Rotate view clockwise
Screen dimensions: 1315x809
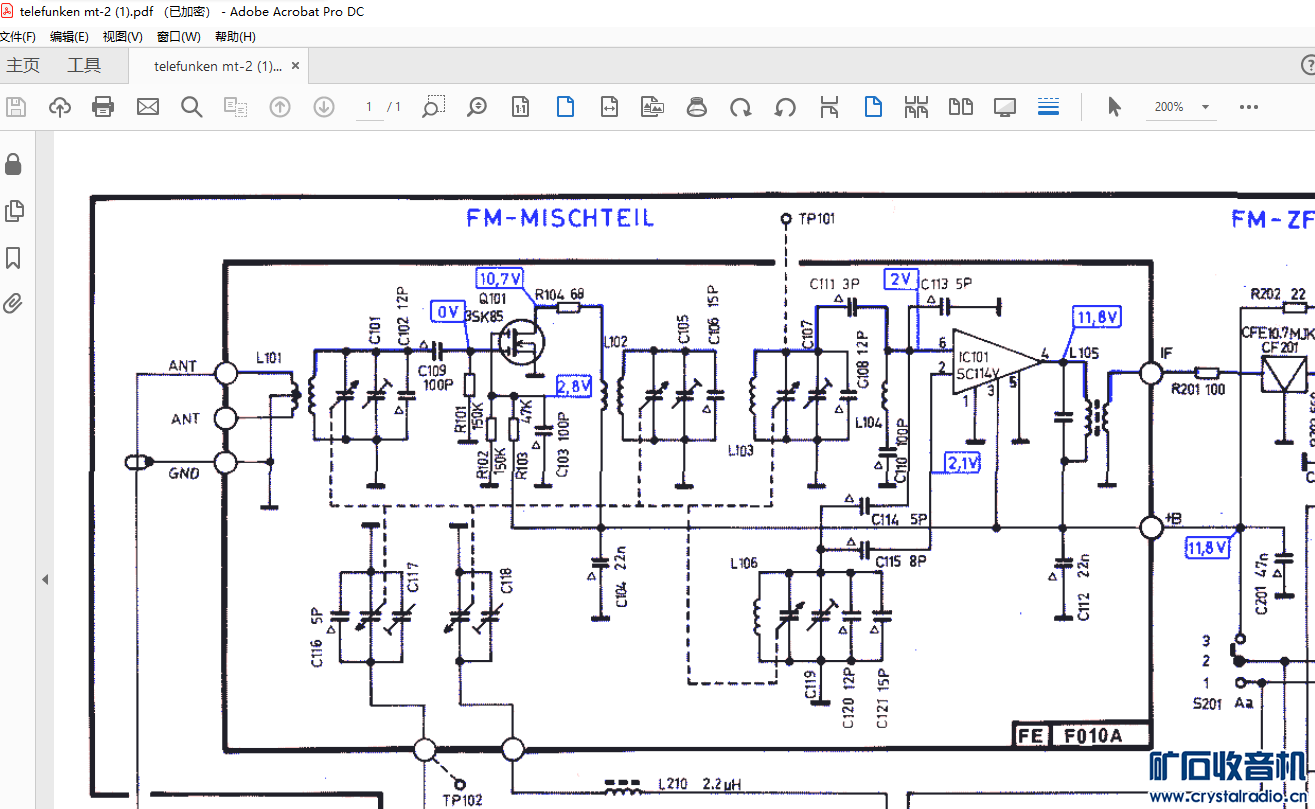coord(741,107)
